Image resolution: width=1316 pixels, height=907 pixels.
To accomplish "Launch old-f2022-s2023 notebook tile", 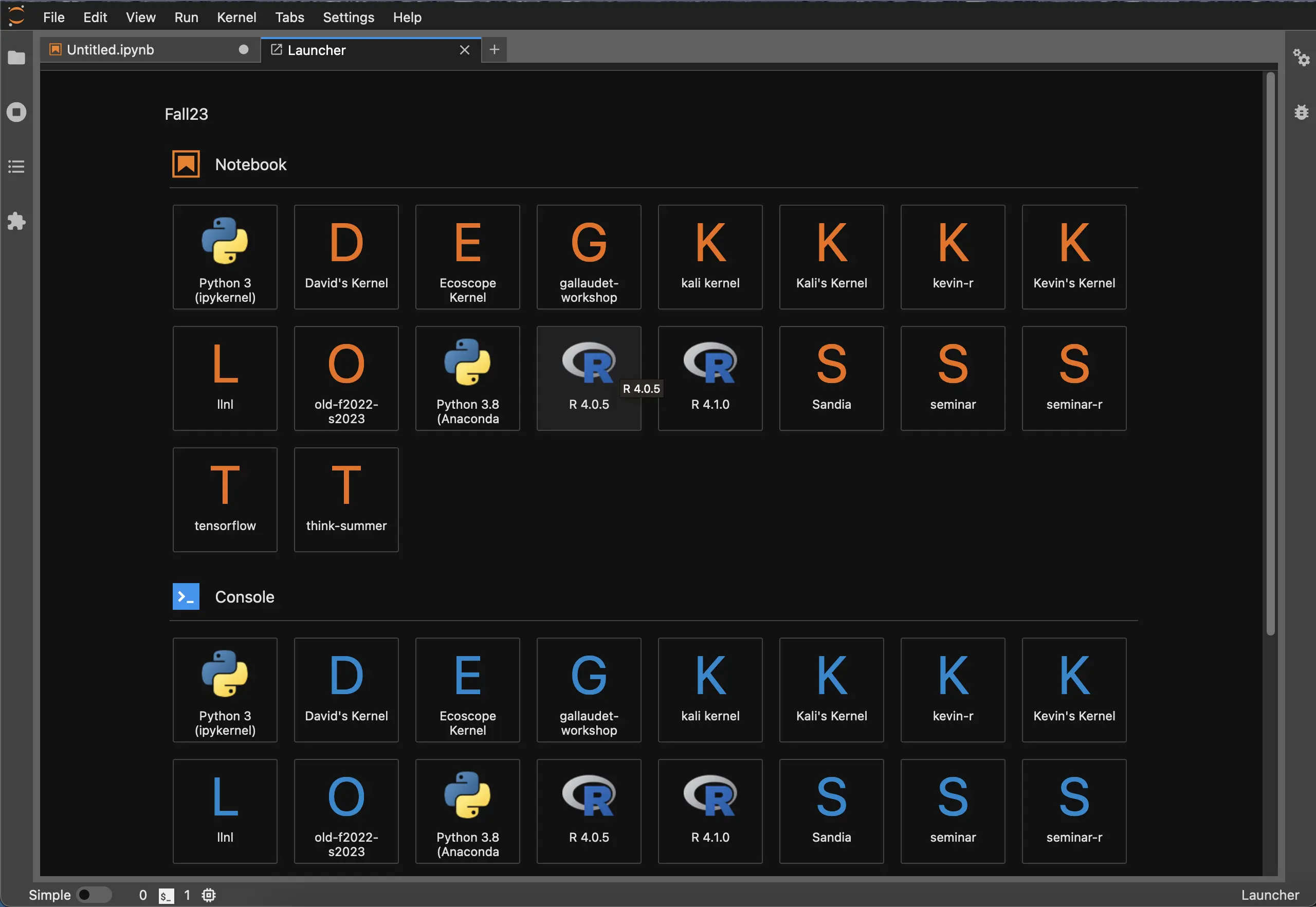I will (346, 378).
